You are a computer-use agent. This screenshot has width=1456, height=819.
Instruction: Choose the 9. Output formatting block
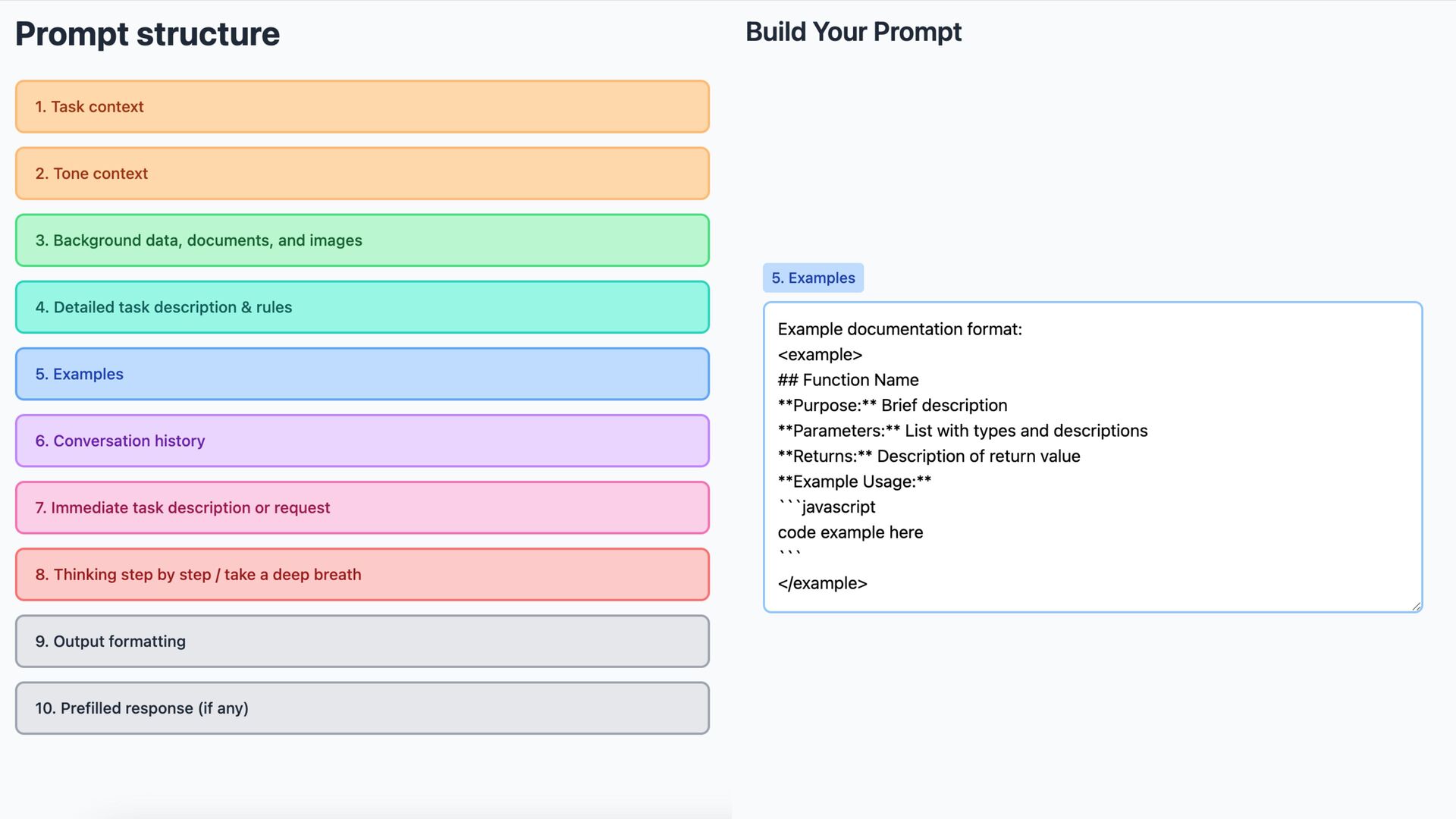(x=362, y=641)
